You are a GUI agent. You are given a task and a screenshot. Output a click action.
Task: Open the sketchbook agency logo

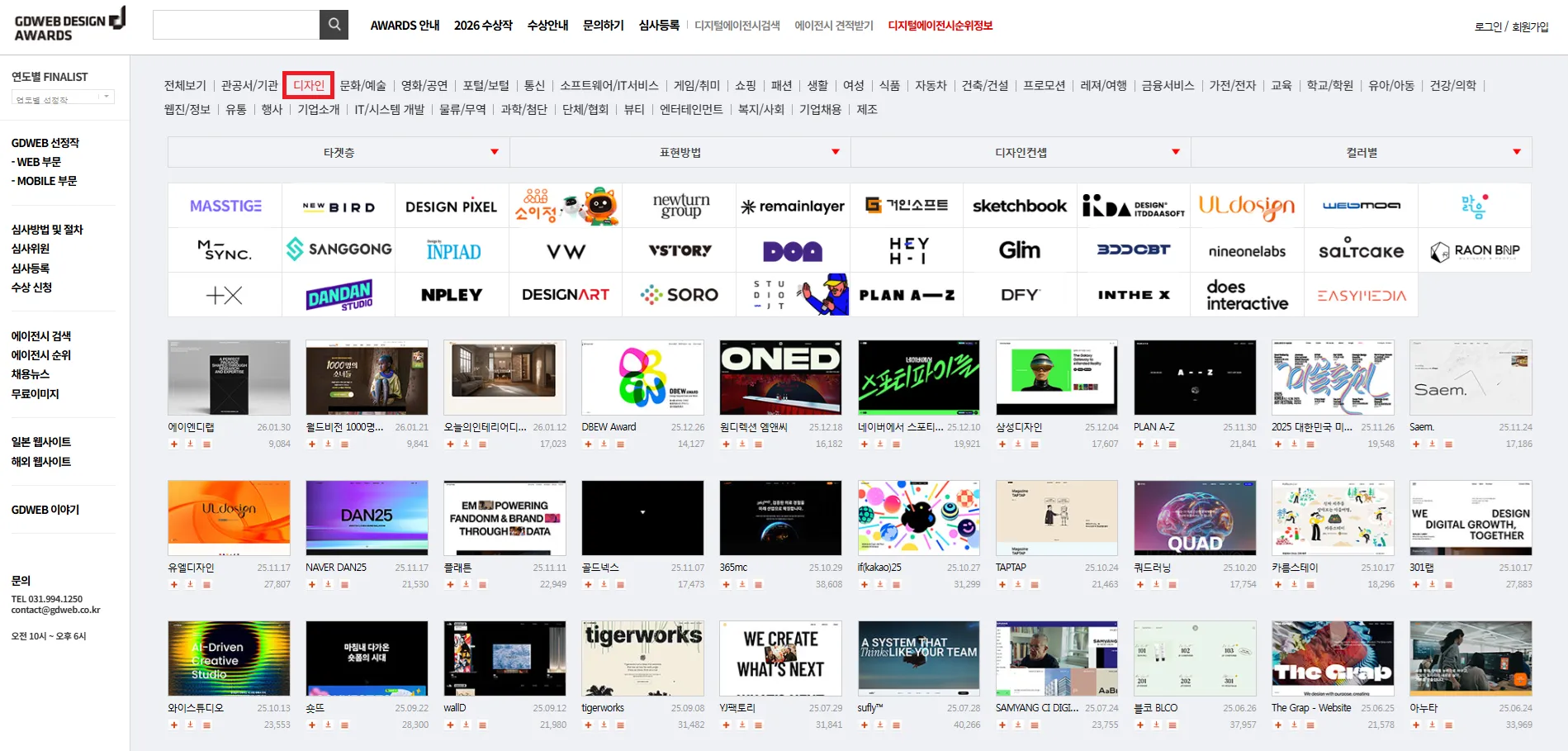1020,206
